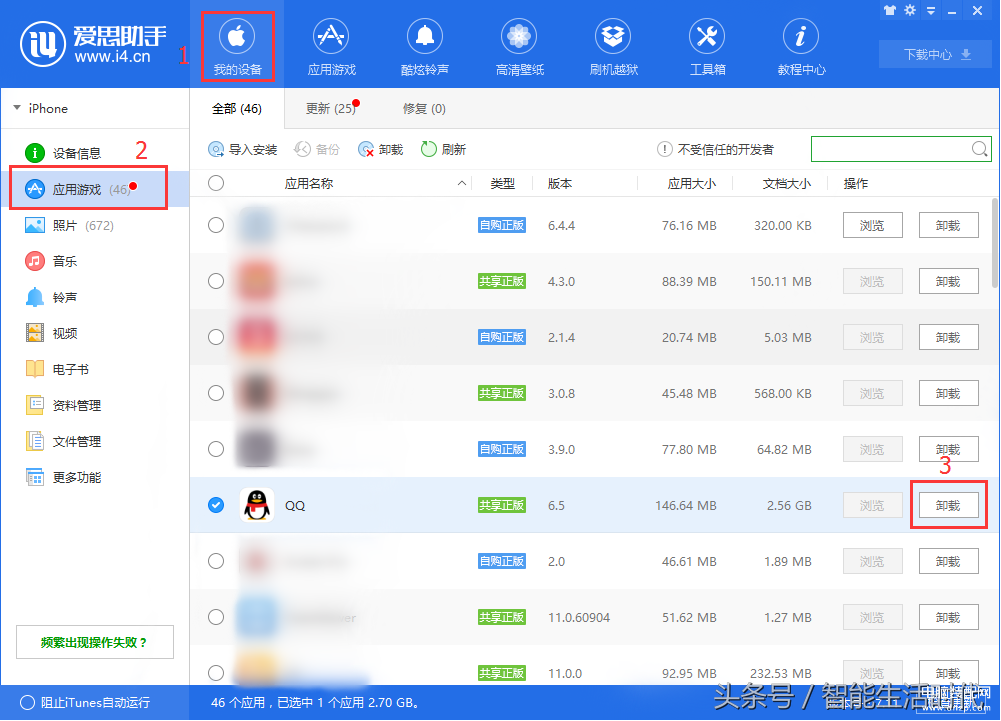Open 电子书 in the sidebar

(x=57, y=369)
